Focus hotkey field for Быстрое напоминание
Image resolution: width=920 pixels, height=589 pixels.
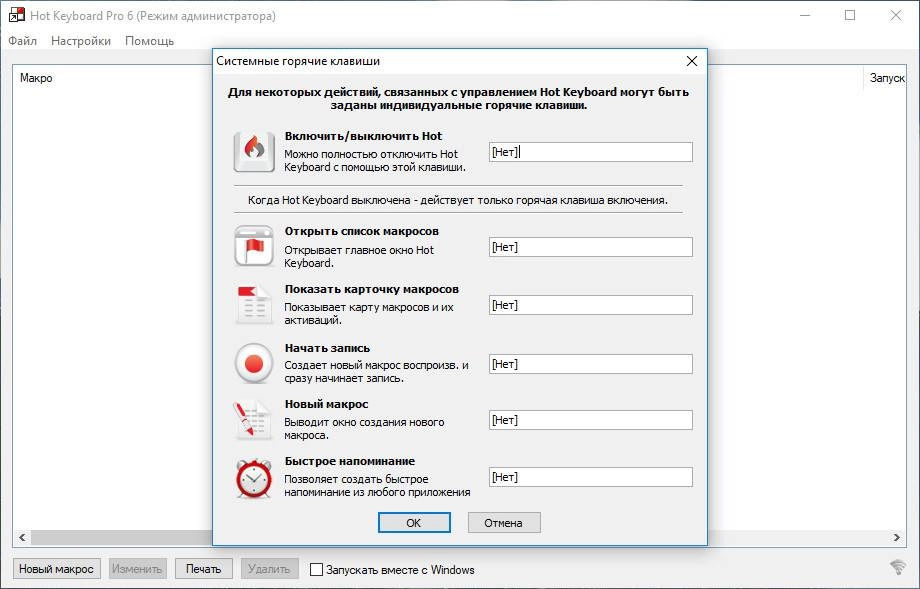pos(591,477)
